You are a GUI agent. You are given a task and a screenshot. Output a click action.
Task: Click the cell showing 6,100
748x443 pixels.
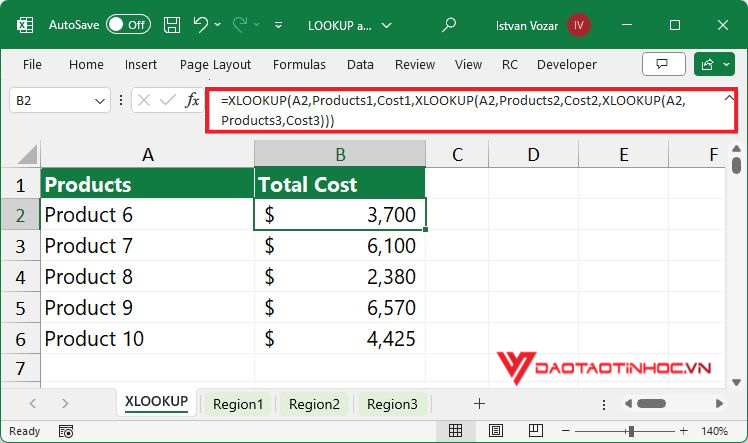[340, 246]
